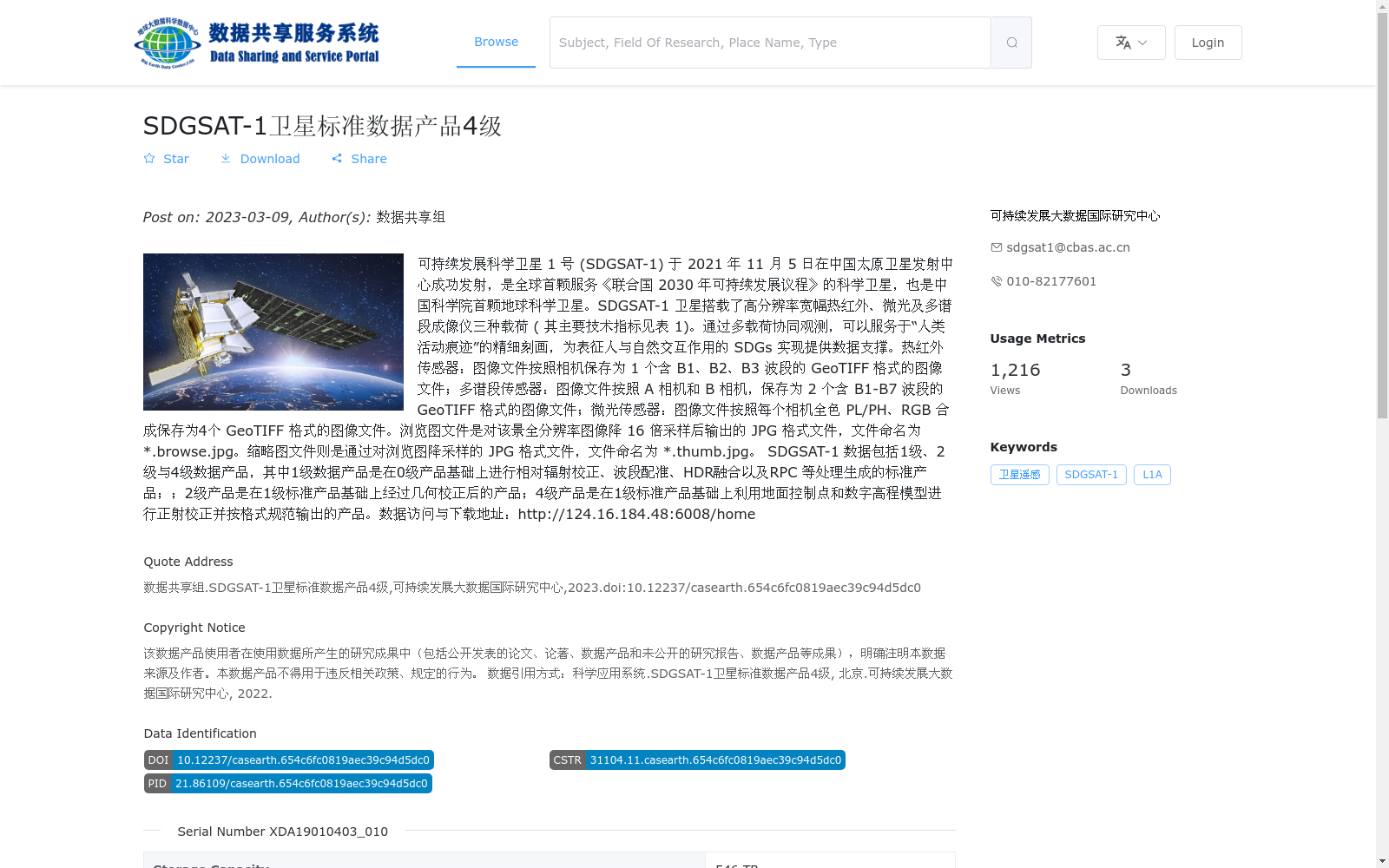Screen dimensions: 1389x868
Task: Click the Download label link
Action: [x=270, y=159]
